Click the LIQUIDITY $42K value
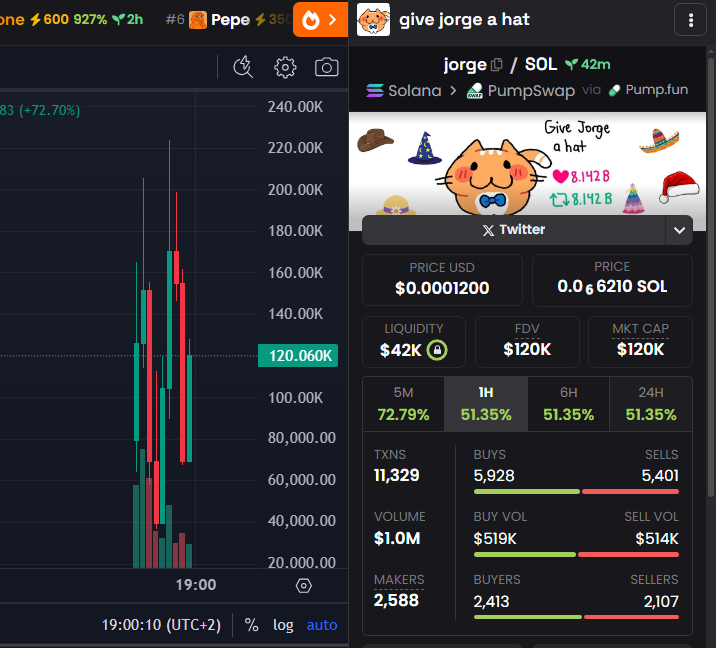Image resolution: width=716 pixels, height=648 pixels. (400, 350)
